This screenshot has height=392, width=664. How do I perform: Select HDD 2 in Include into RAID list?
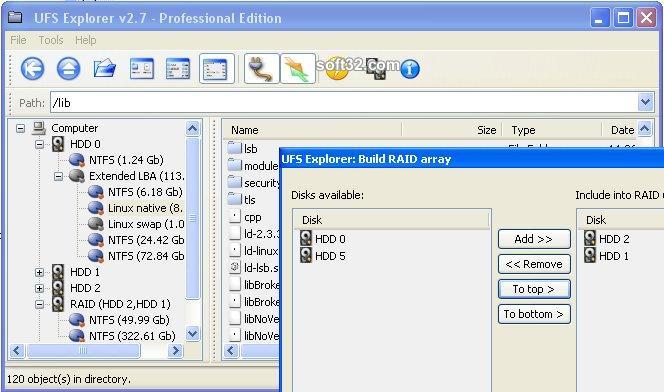(606, 239)
